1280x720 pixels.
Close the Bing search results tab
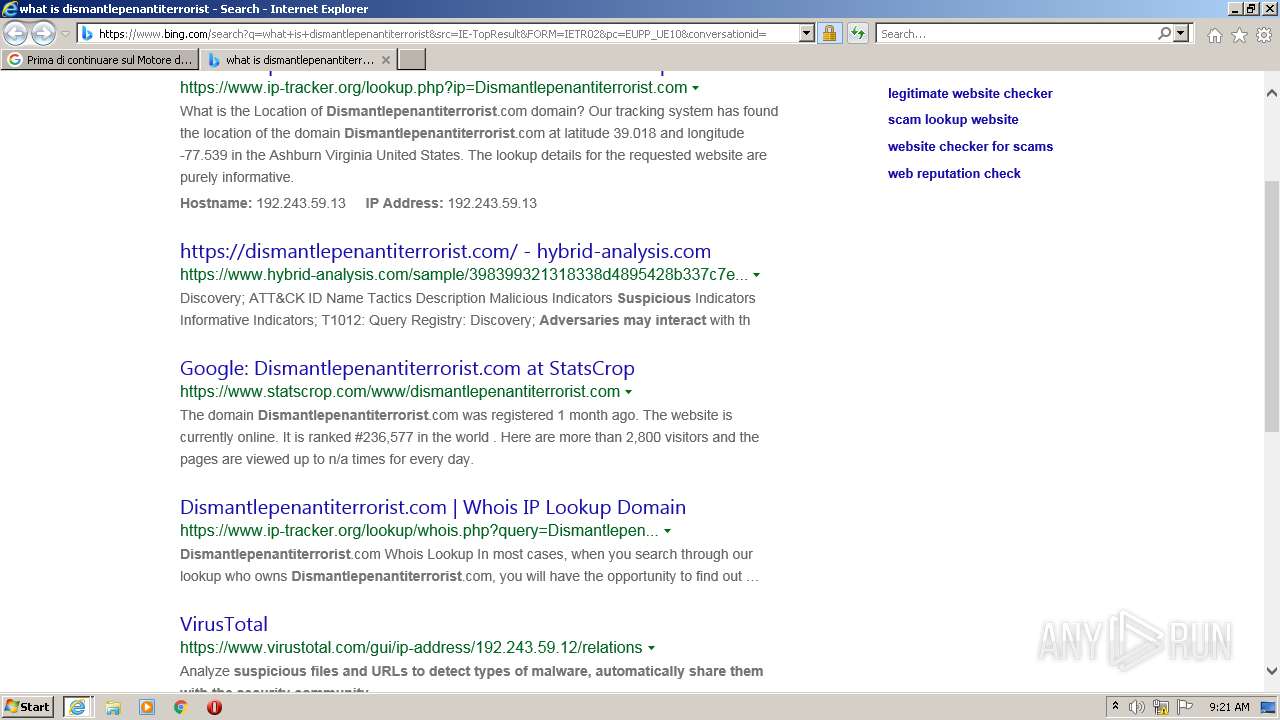click(386, 60)
